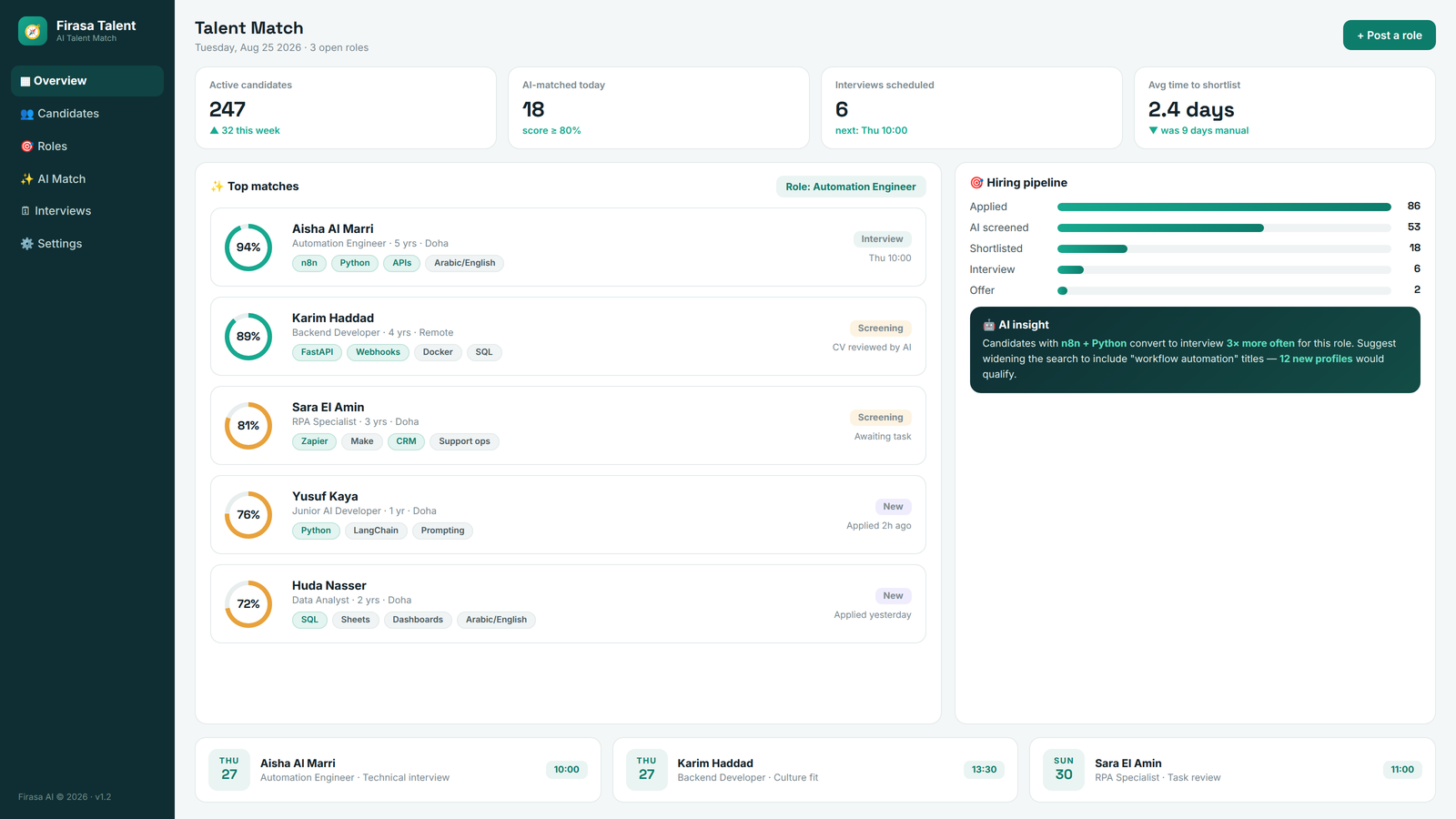Click the Zapier skill tag
The width and height of the screenshot is (1456, 819).
[314, 441]
